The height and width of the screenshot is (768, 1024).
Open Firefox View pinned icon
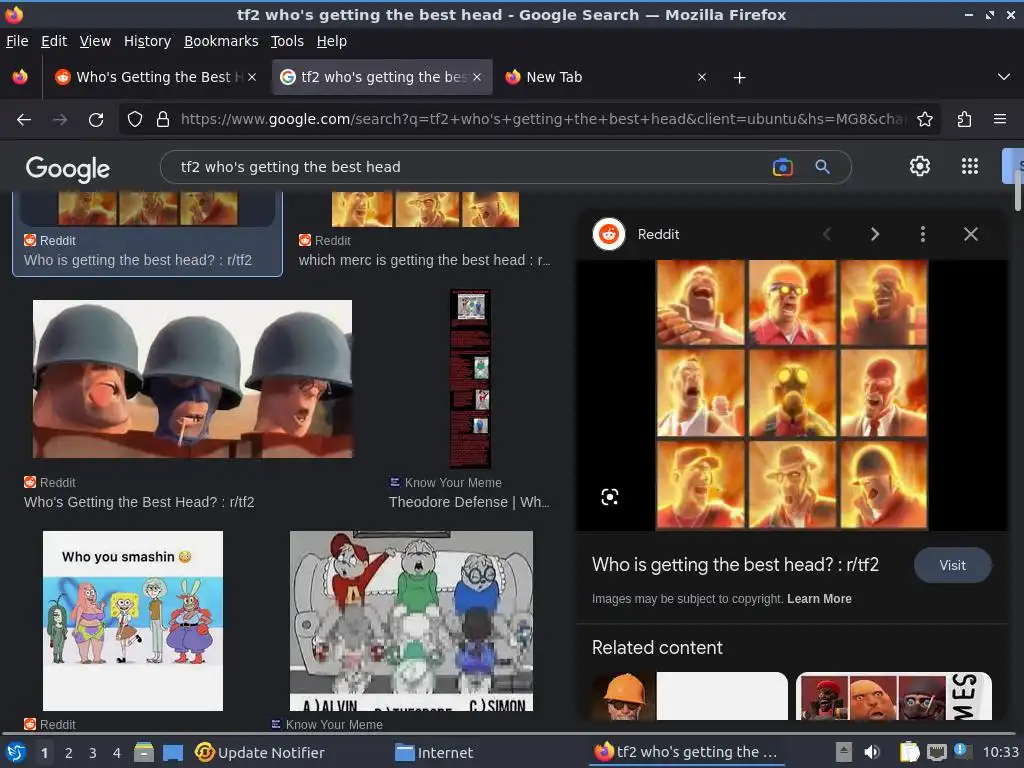(20, 77)
